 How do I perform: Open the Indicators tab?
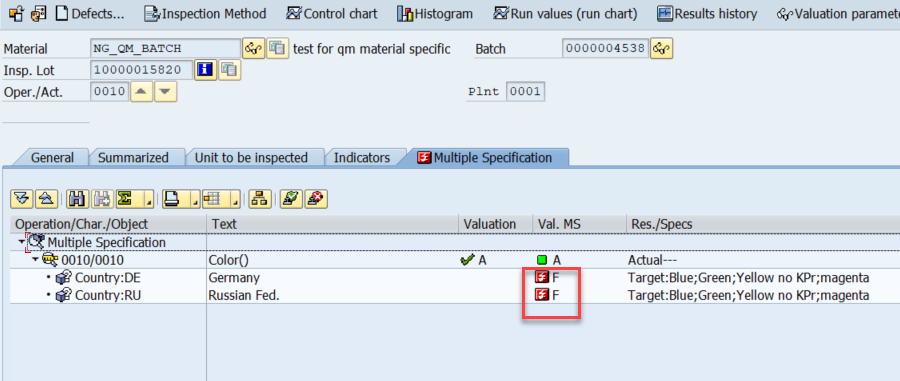pos(362,157)
